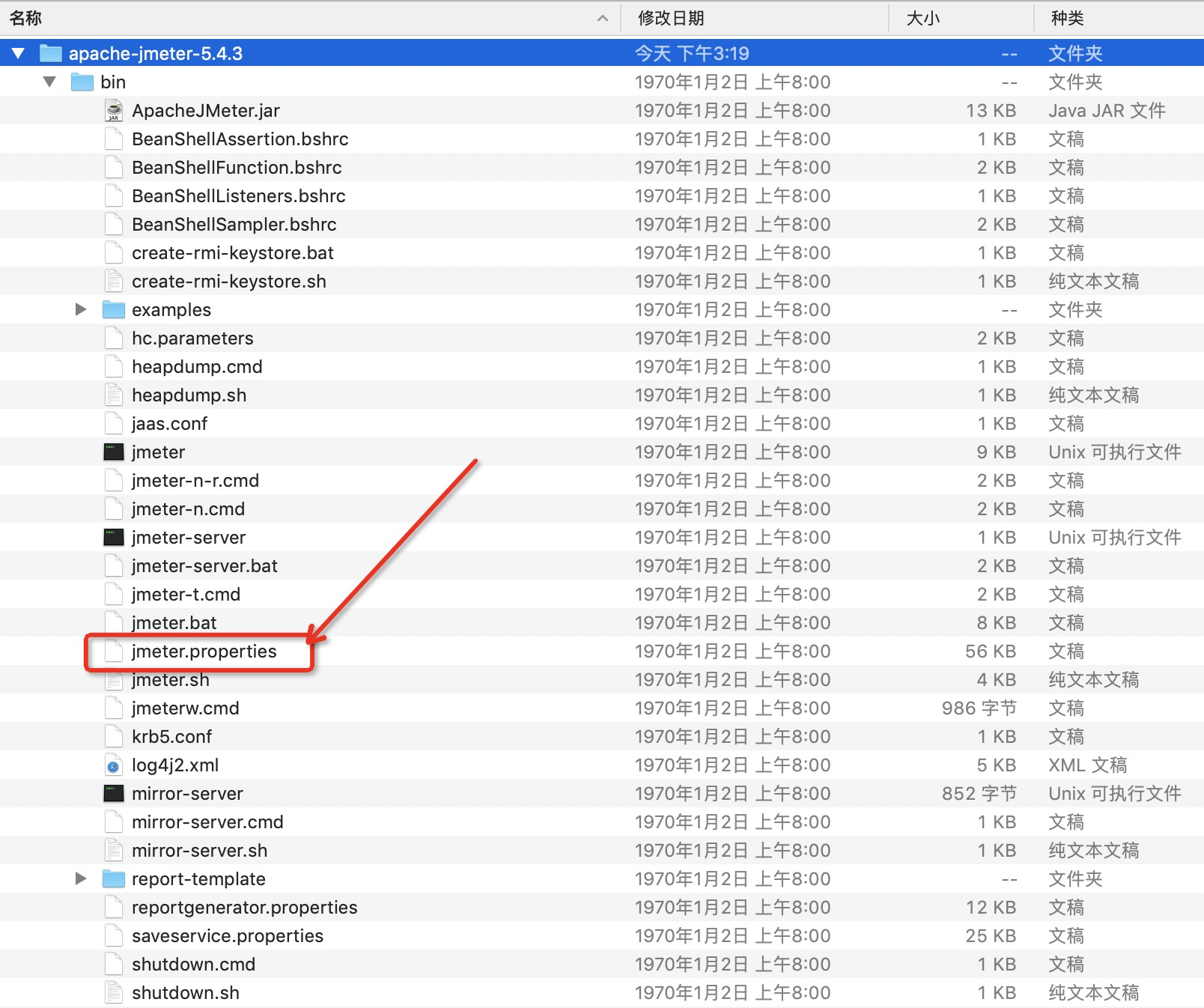
Task: Click the XML 文稿 kind cell
Action: [1087, 765]
